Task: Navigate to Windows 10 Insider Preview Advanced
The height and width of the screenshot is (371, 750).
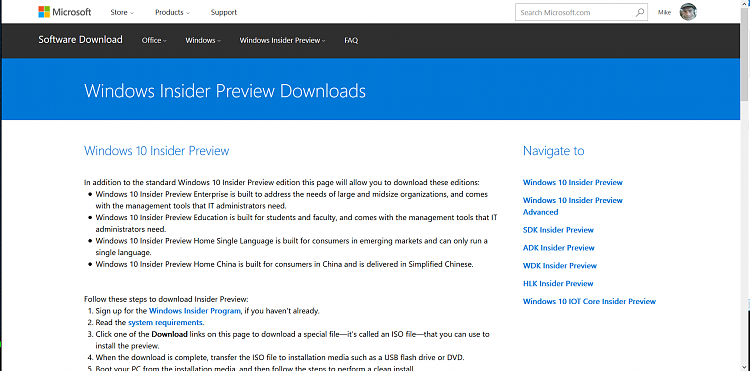Action: (573, 206)
